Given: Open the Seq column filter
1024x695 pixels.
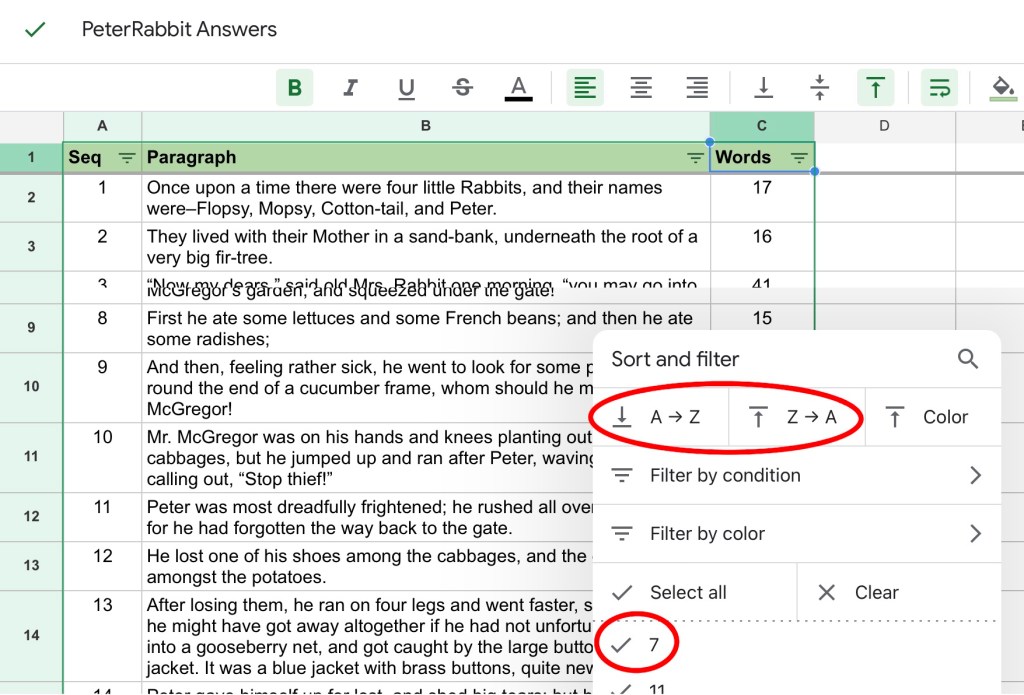Looking at the screenshot, I should click(x=127, y=158).
